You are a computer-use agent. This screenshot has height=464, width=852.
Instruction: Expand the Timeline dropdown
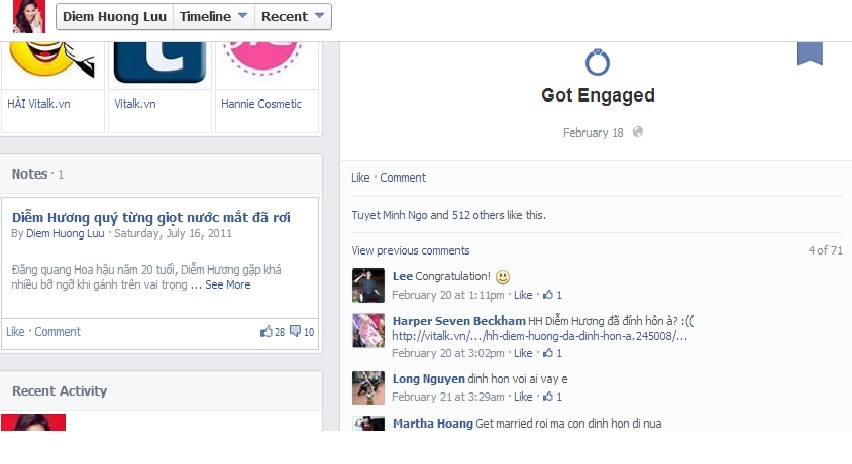214,17
